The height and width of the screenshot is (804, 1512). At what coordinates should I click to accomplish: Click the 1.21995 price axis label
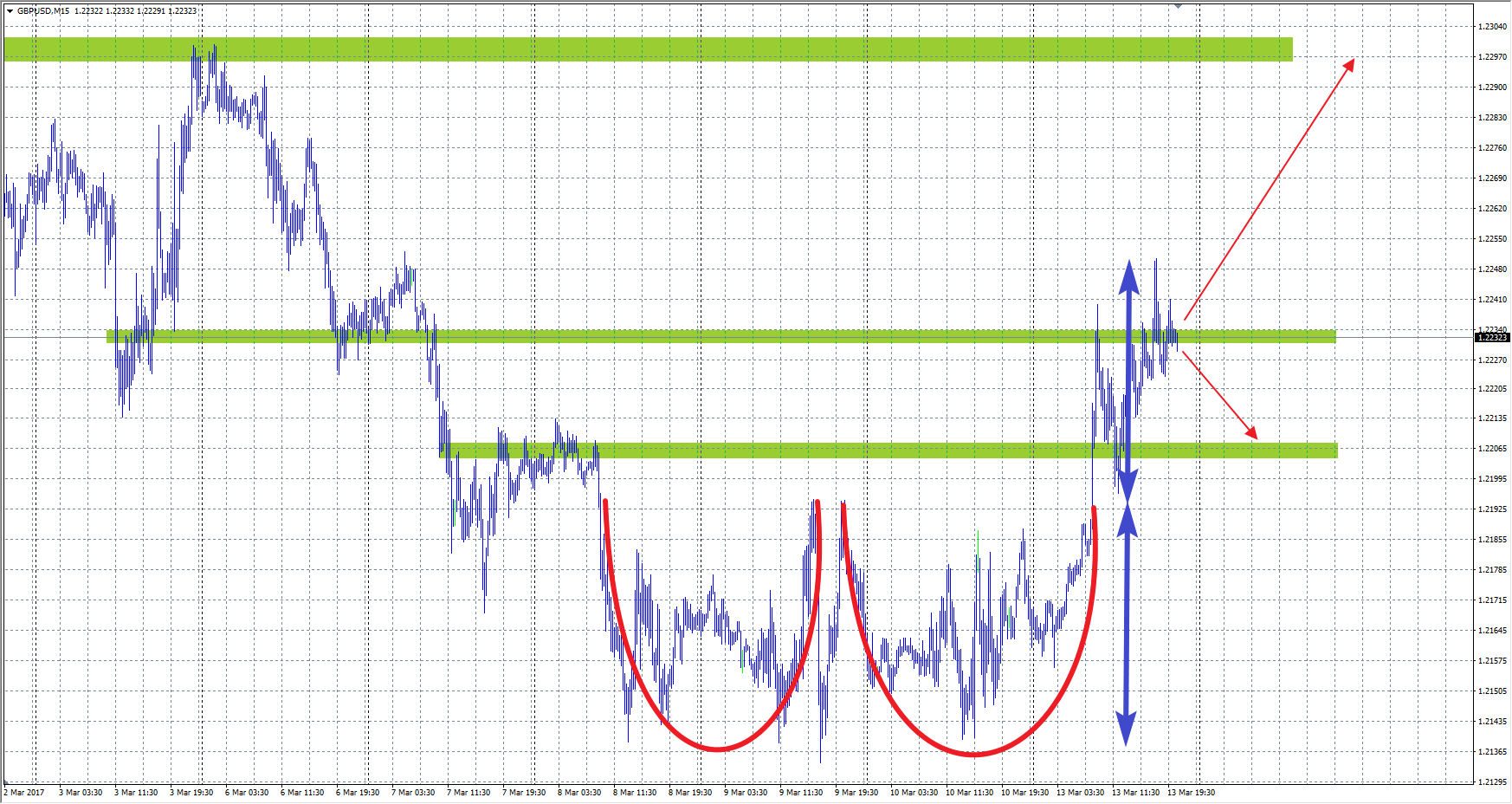[x=1493, y=479]
